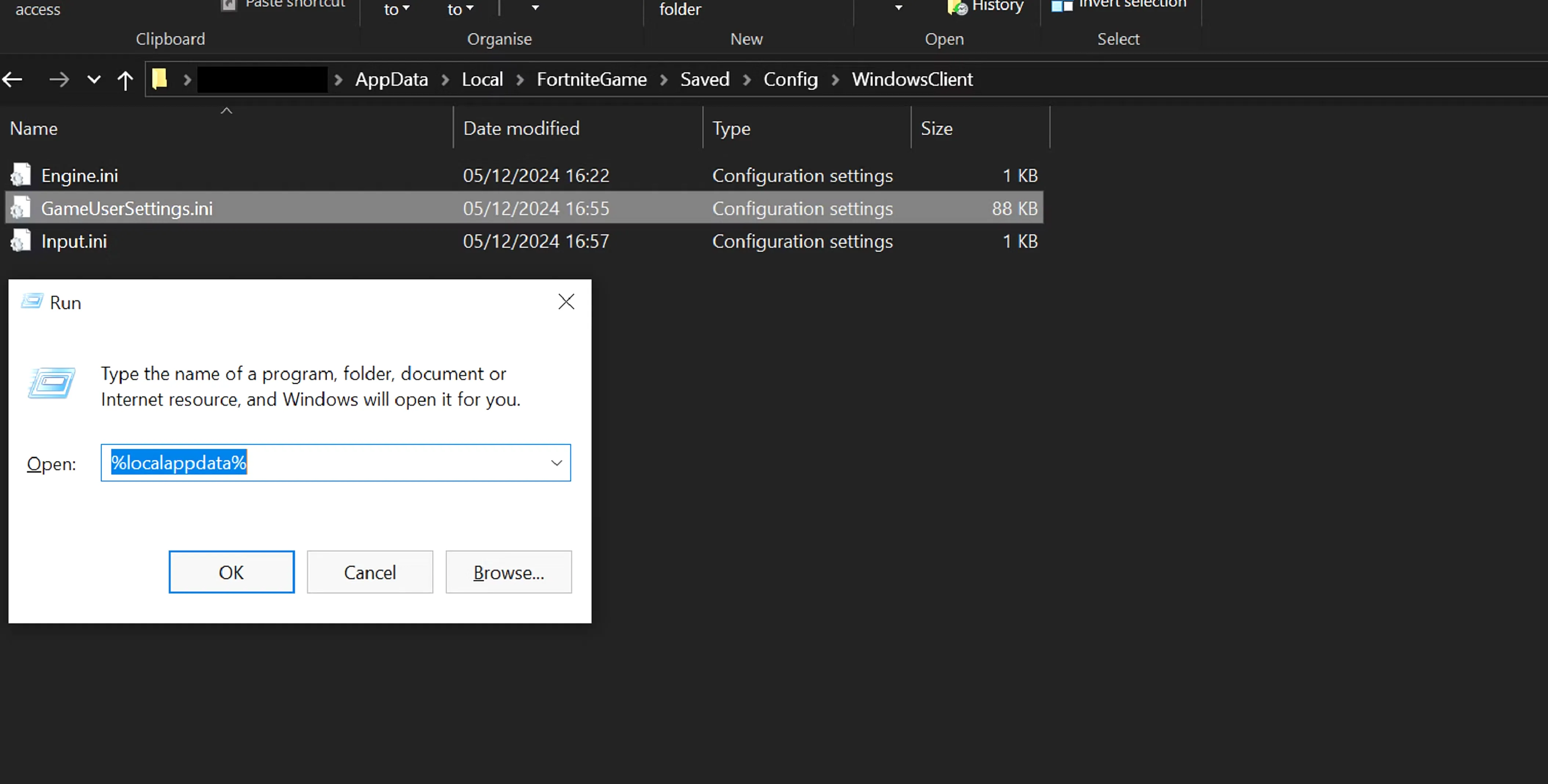Viewport: 1548px width, 784px height.
Task: Click the GameUserSettings.ini file icon
Action: [21, 208]
